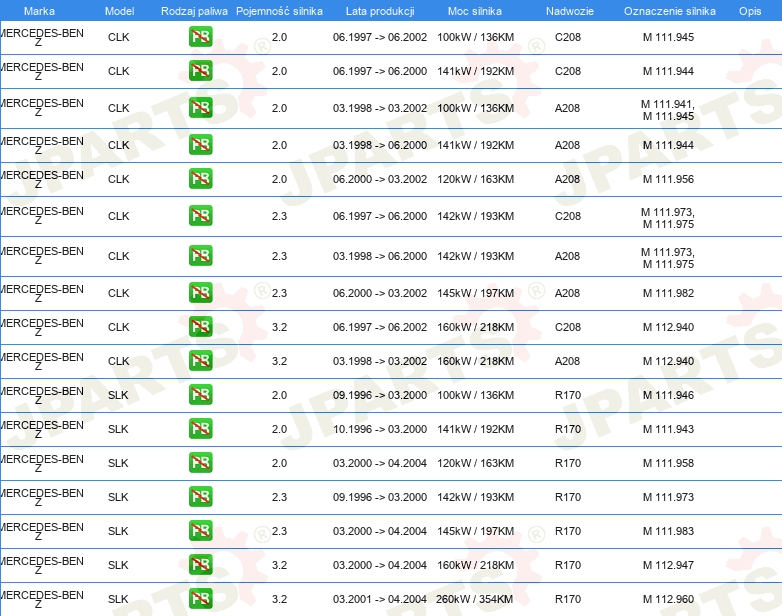Select engine code M 111.943
The image size is (782, 616).
pos(668,429)
